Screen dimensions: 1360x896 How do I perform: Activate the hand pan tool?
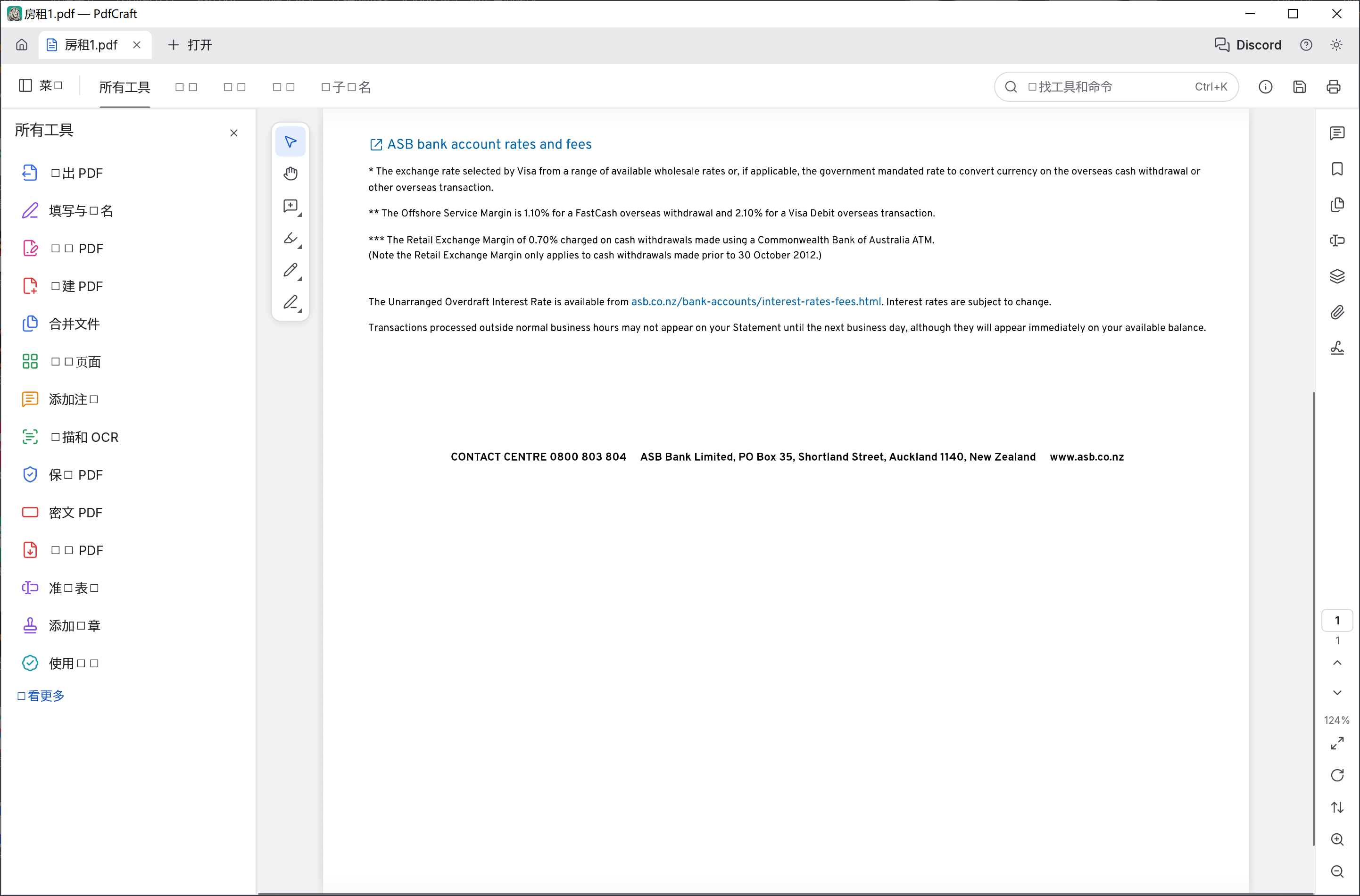tap(290, 174)
